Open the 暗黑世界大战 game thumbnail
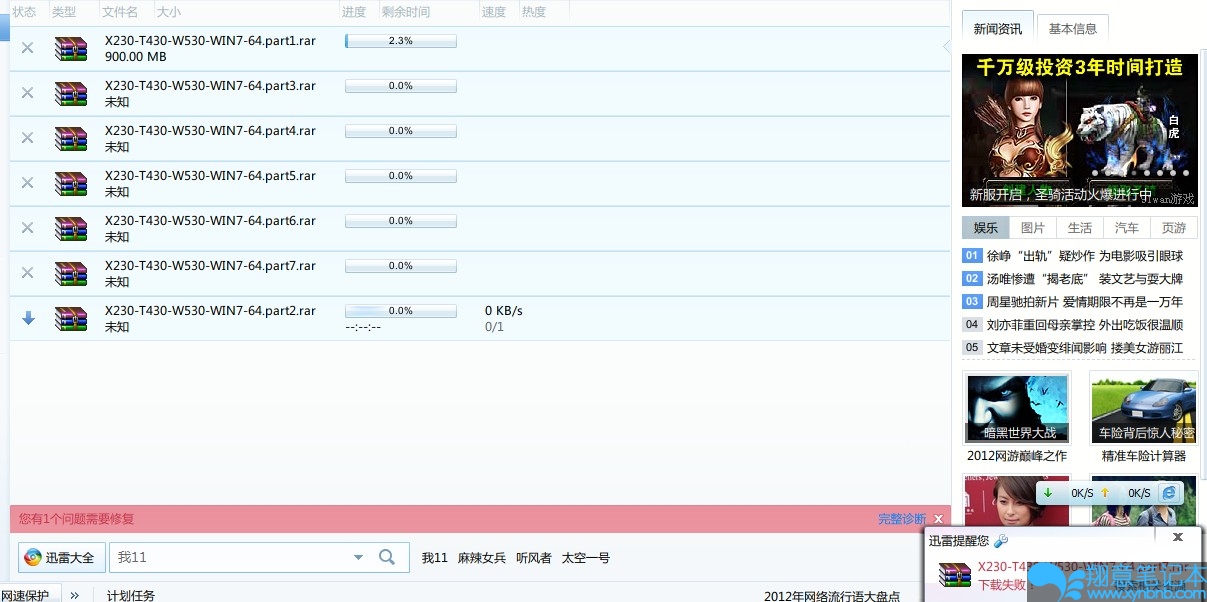1207x602 pixels. [1017, 408]
